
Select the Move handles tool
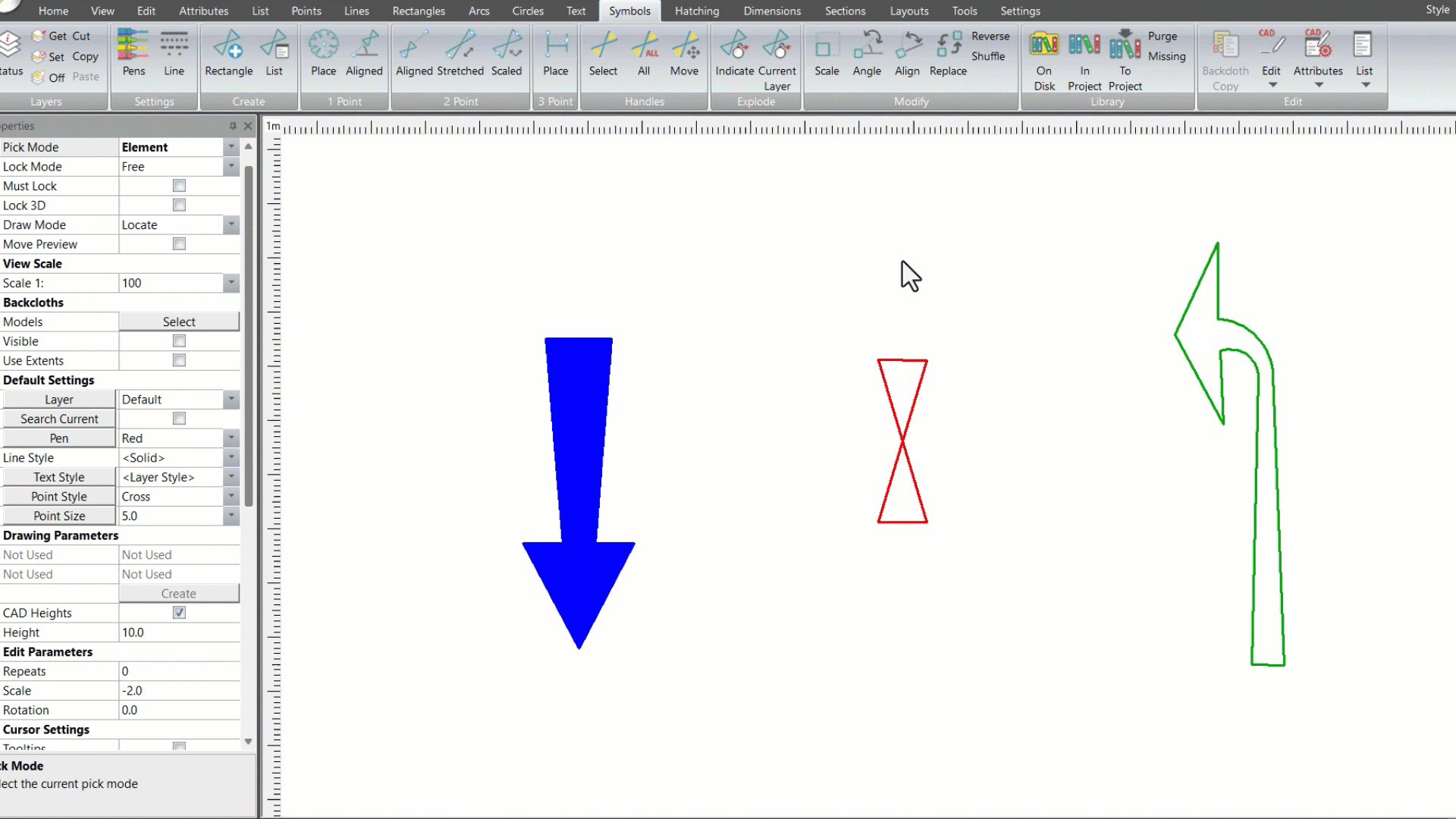[685, 53]
